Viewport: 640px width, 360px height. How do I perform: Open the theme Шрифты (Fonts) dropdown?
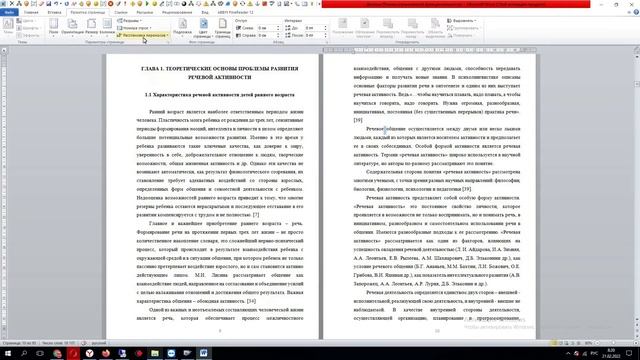coord(28,28)
